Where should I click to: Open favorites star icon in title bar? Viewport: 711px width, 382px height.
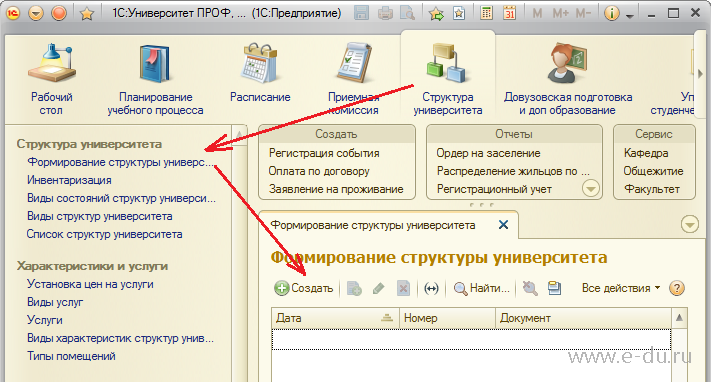tap(86, 14)
